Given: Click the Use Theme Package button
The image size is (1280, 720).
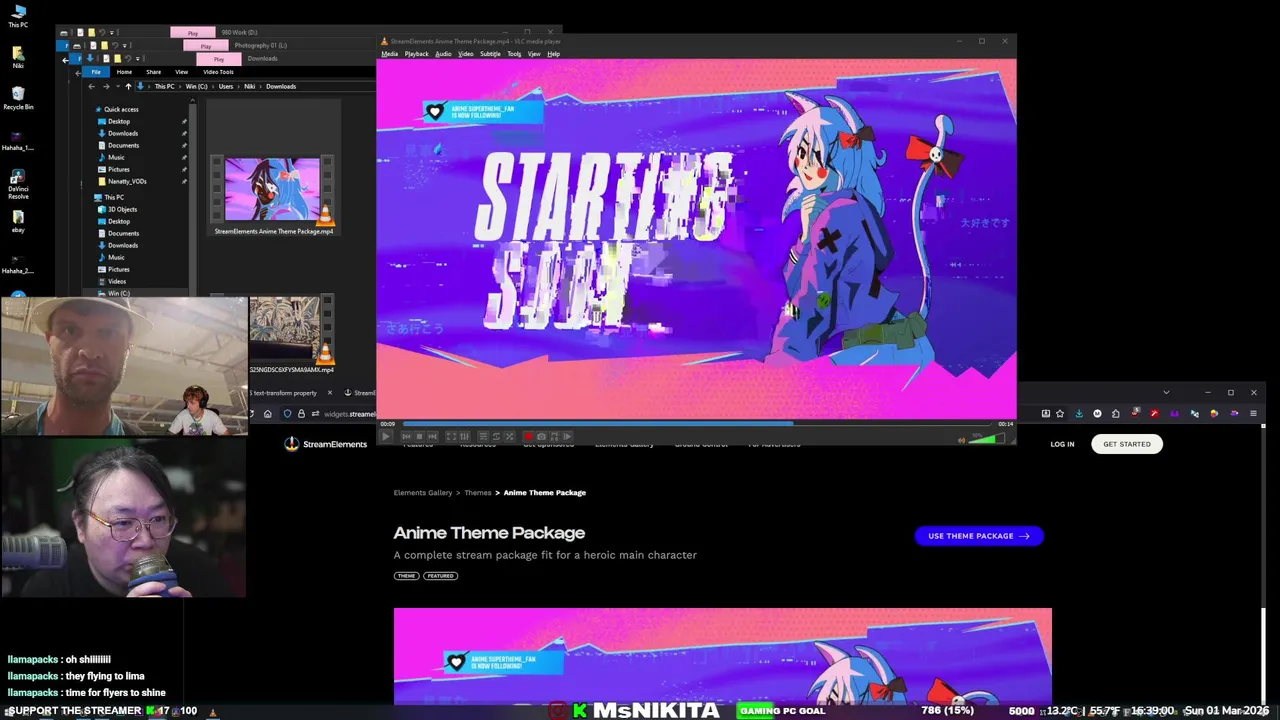Looking at the screenshot, I should pos(979,536).
